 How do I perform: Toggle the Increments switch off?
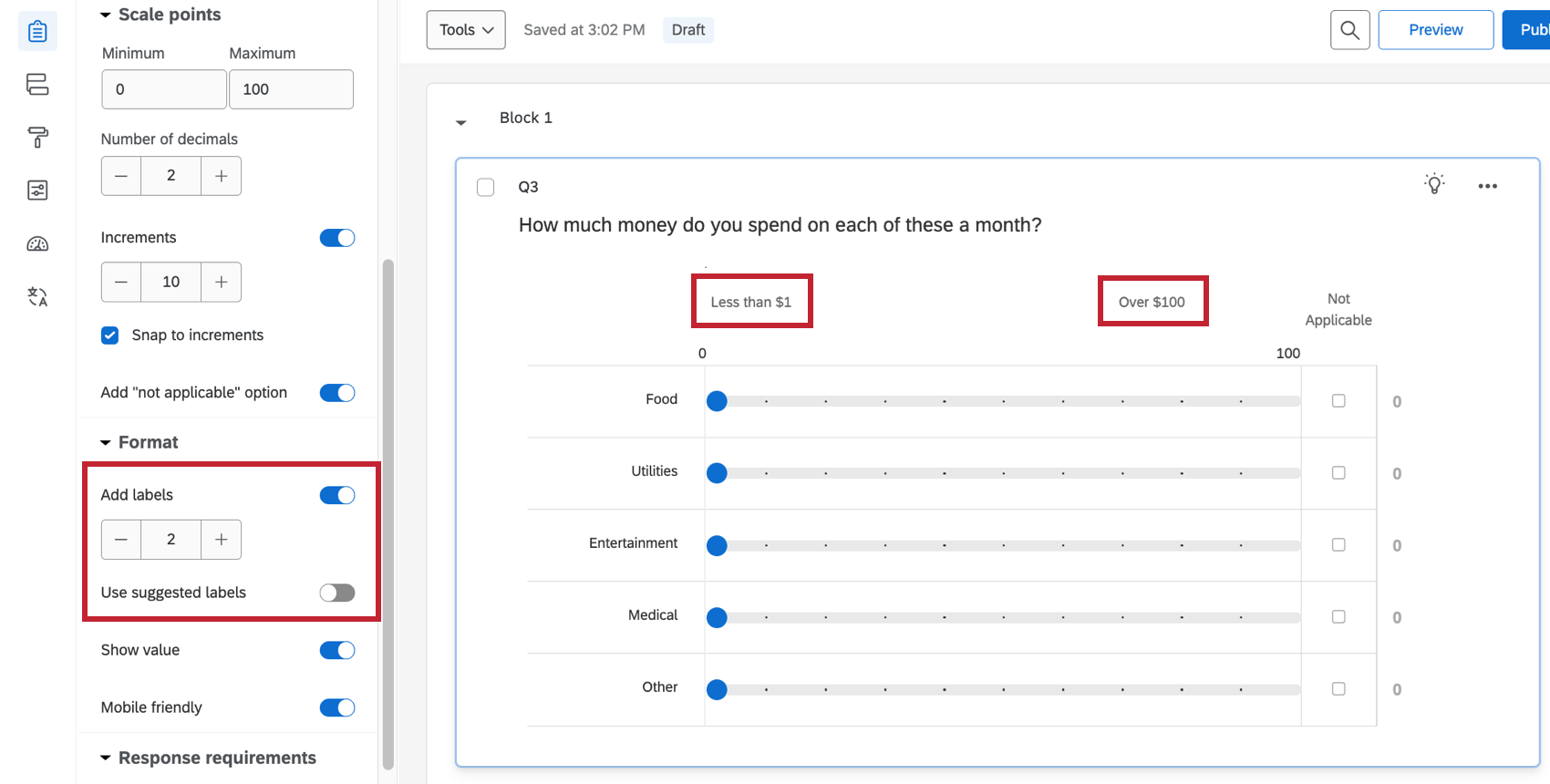point(336,238)
